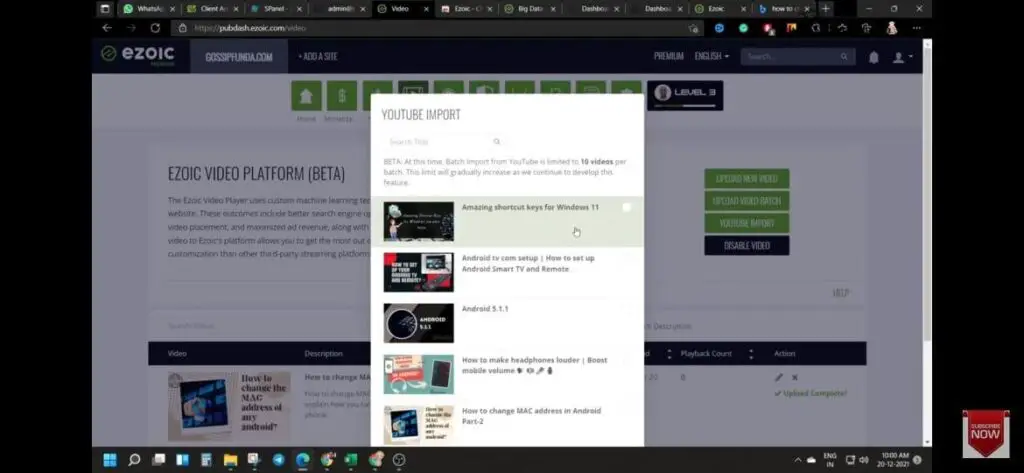
Task: Open the PREMIUM link
Action: coord(669,57)
